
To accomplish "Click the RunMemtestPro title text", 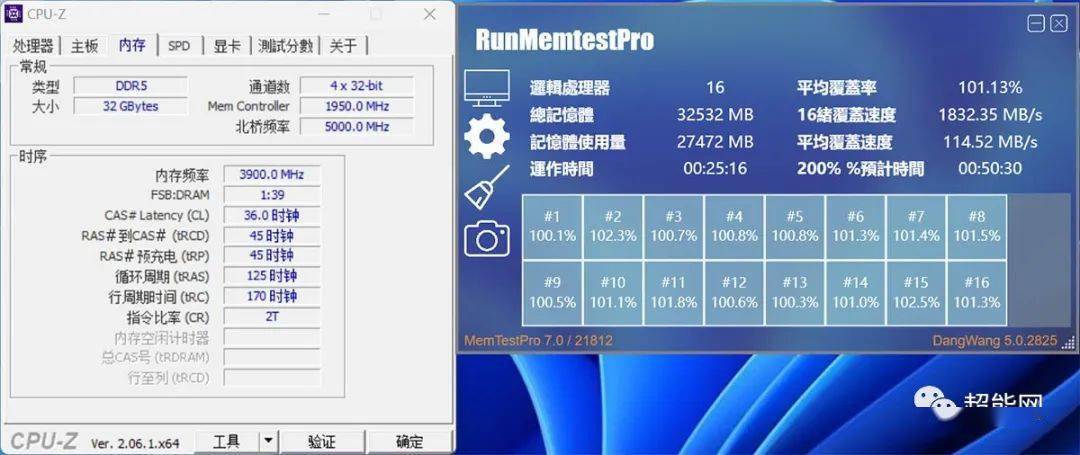I will click(x=564, y=40).
